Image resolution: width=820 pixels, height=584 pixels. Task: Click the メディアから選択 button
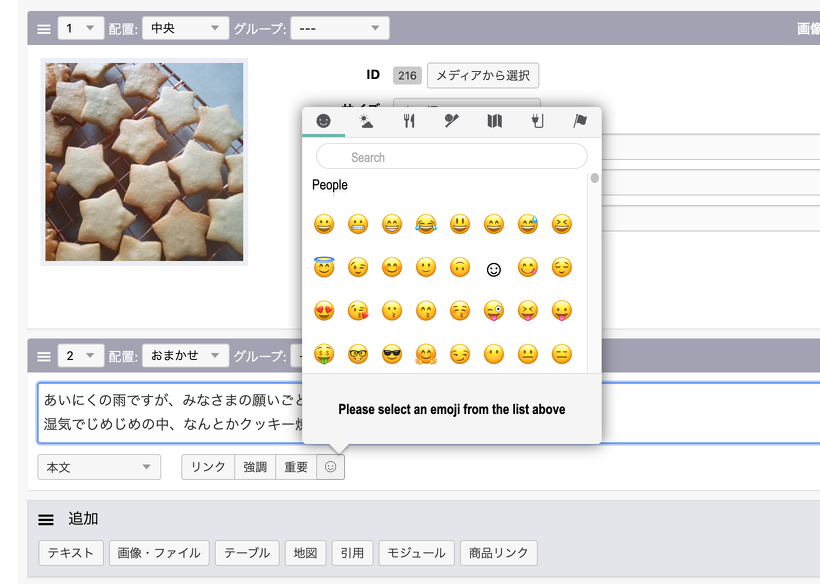(x=483, y=75)
